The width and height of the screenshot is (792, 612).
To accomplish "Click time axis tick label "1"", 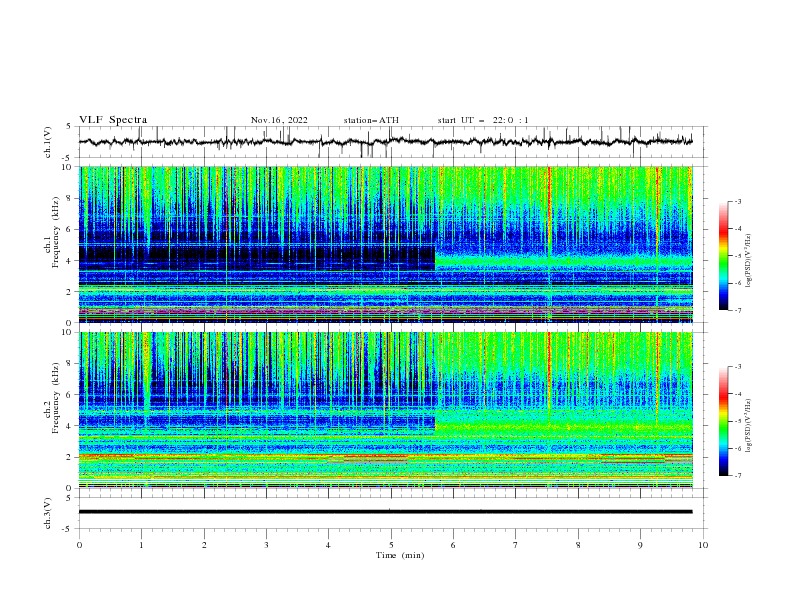I will click(141, 545).
